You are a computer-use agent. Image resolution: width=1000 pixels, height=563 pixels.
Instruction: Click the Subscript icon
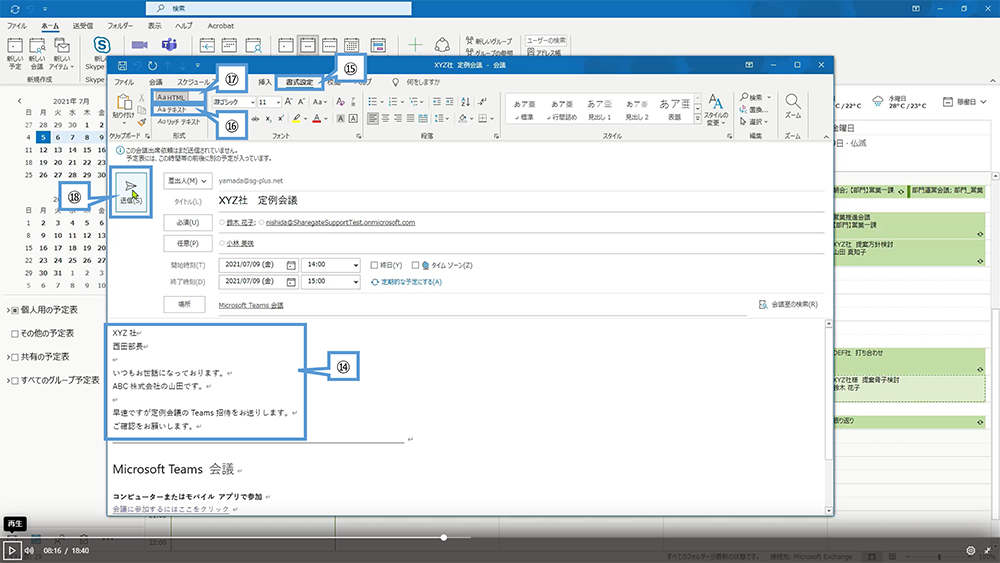(268, 119)
